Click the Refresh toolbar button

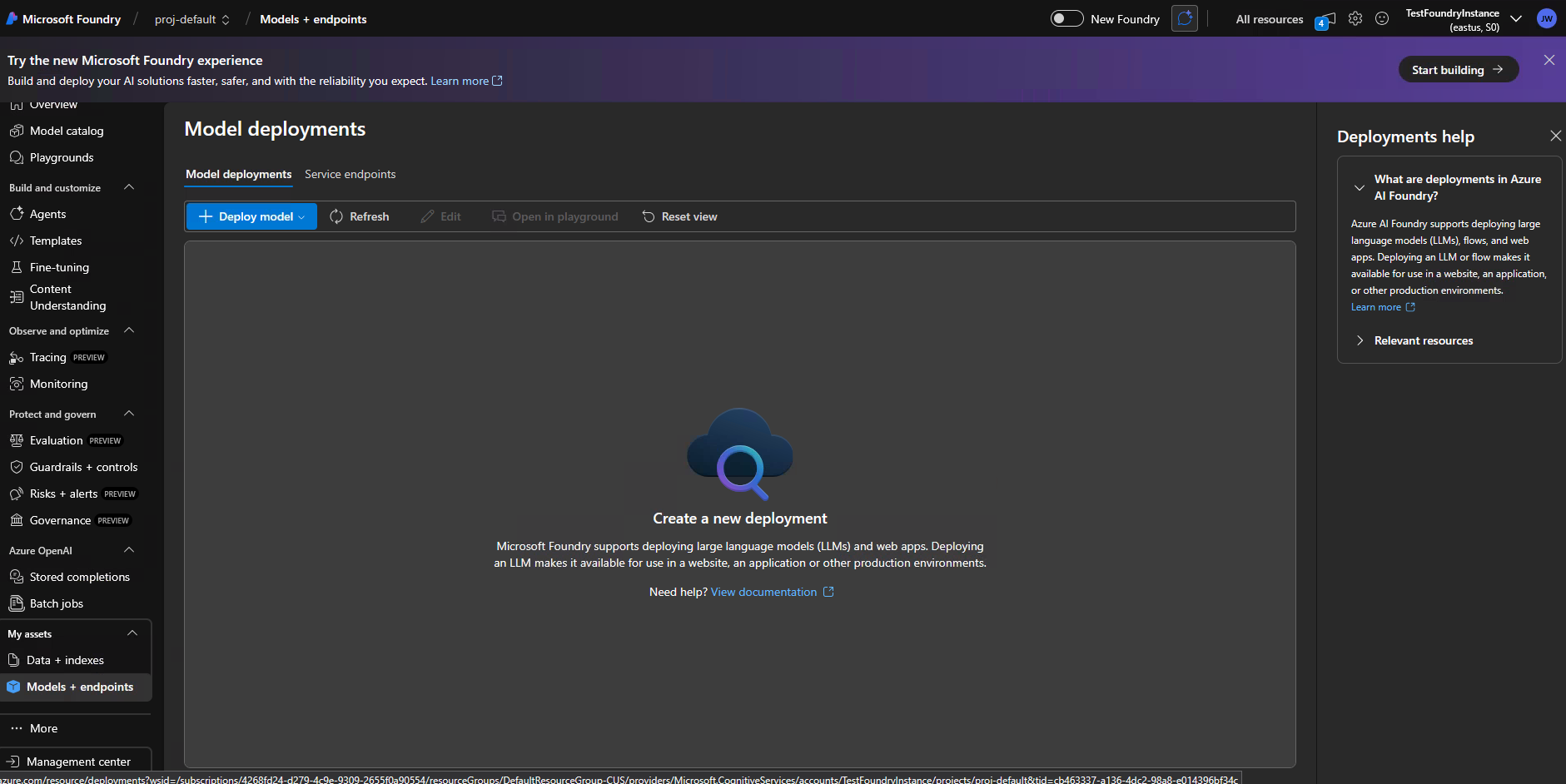click(360, 216)
